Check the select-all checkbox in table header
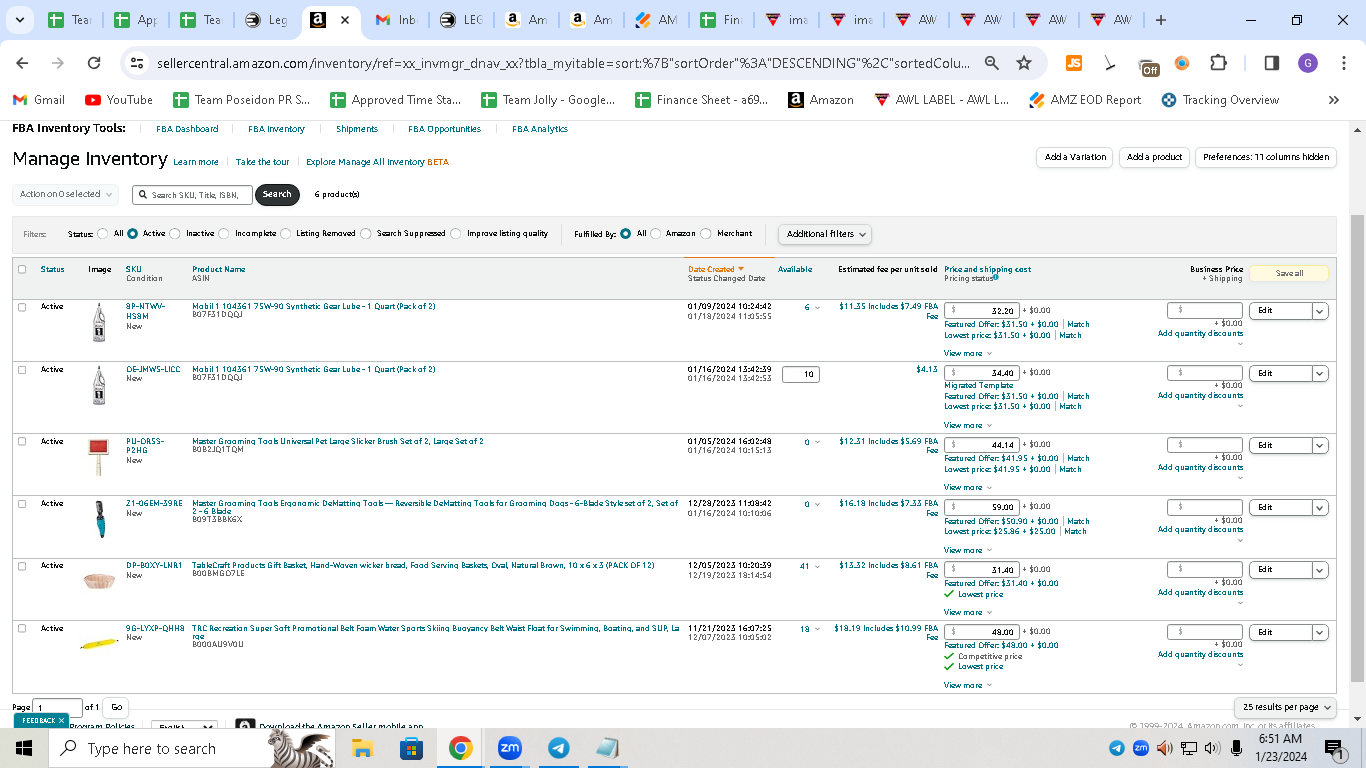The height and width of the screenshot is (768, 1366). 22,269
